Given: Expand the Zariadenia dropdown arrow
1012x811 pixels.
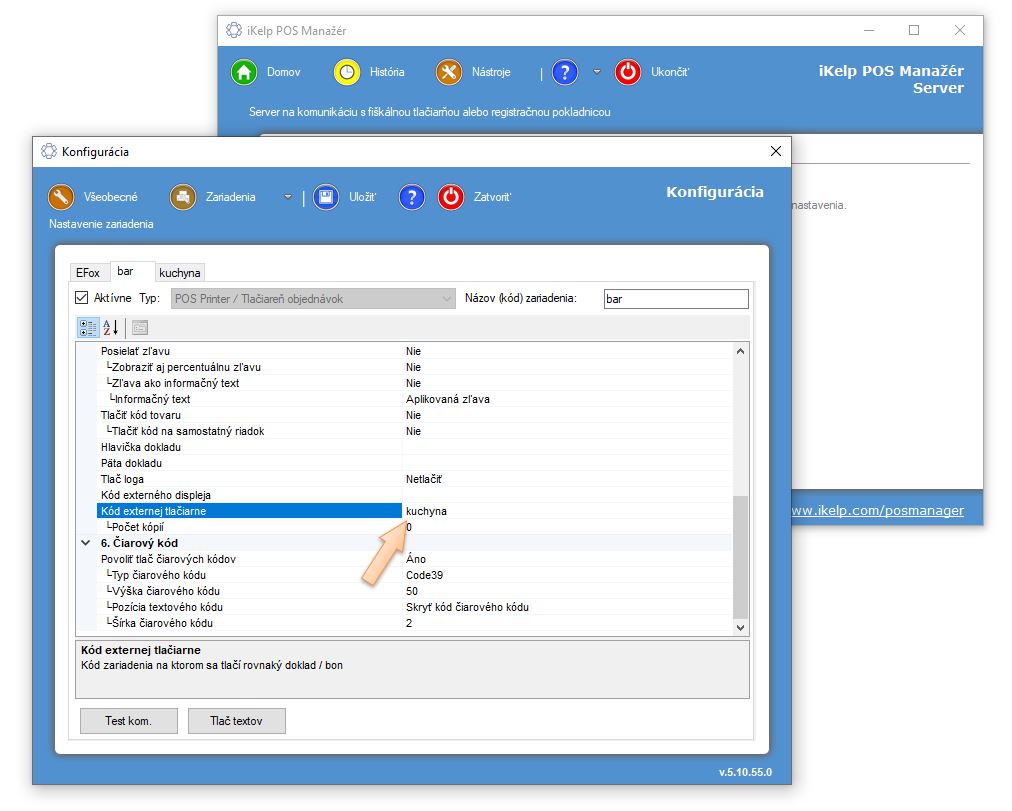Looking at the screenshot, I should [288, 197].
